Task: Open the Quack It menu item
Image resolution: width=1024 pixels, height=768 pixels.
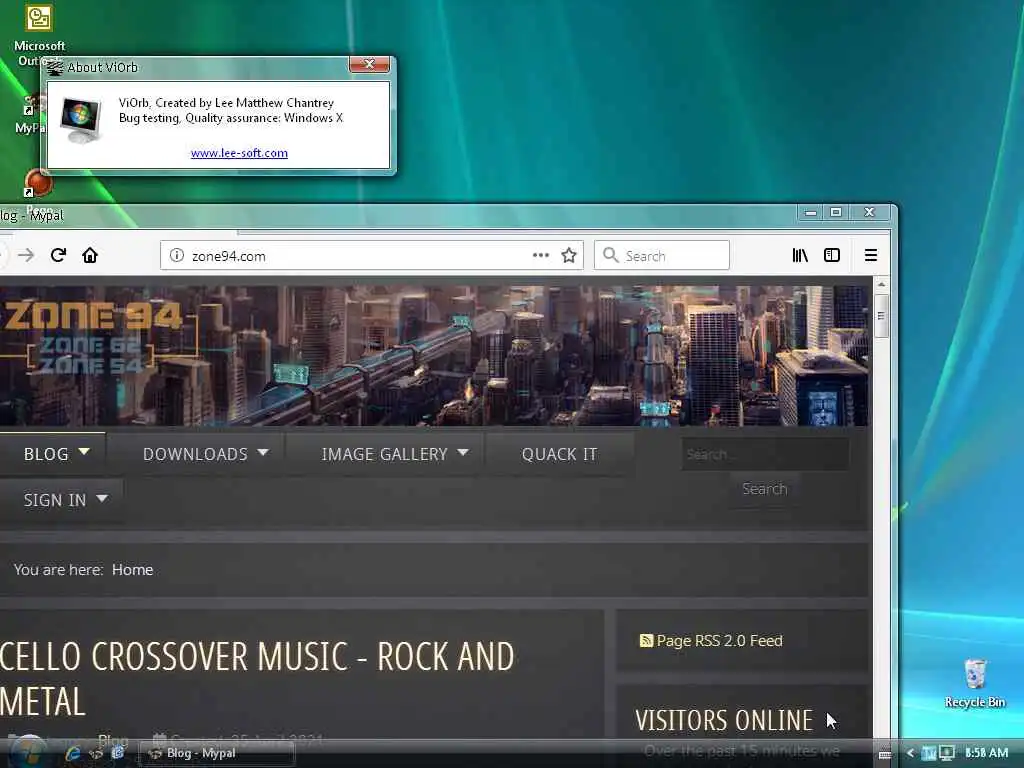Action: click(x=560, y=454)
